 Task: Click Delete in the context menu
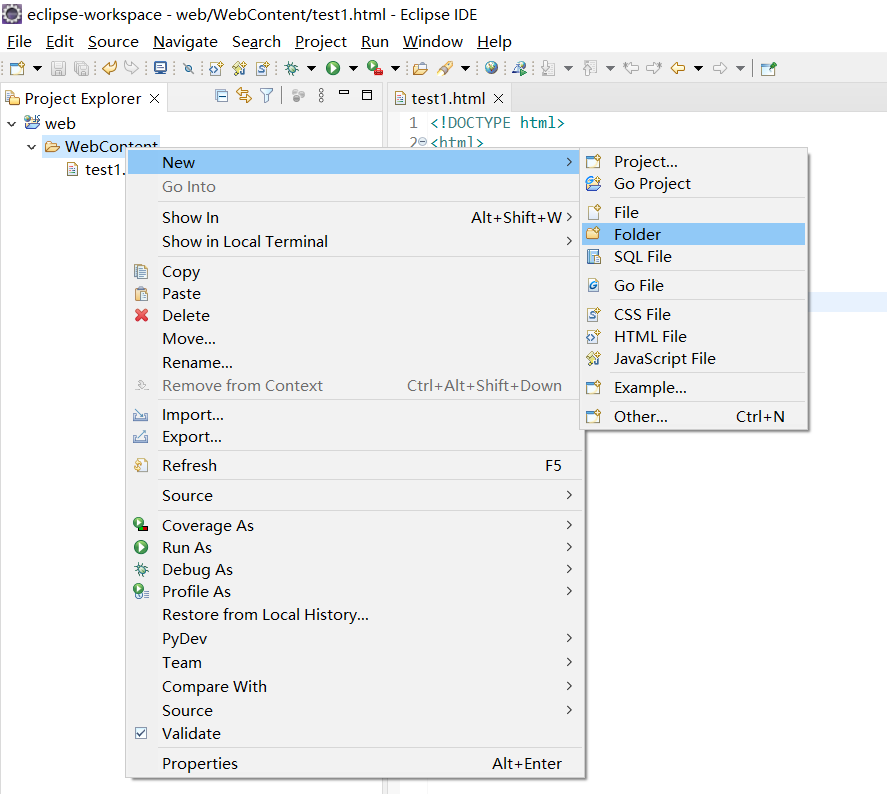(355, 316)
